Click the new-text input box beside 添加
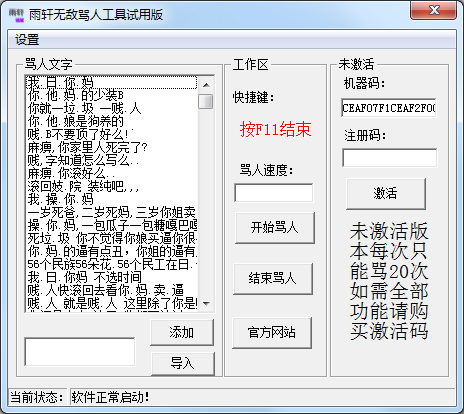The height and width of the screenshot is (414, 464). coord(80,352)
